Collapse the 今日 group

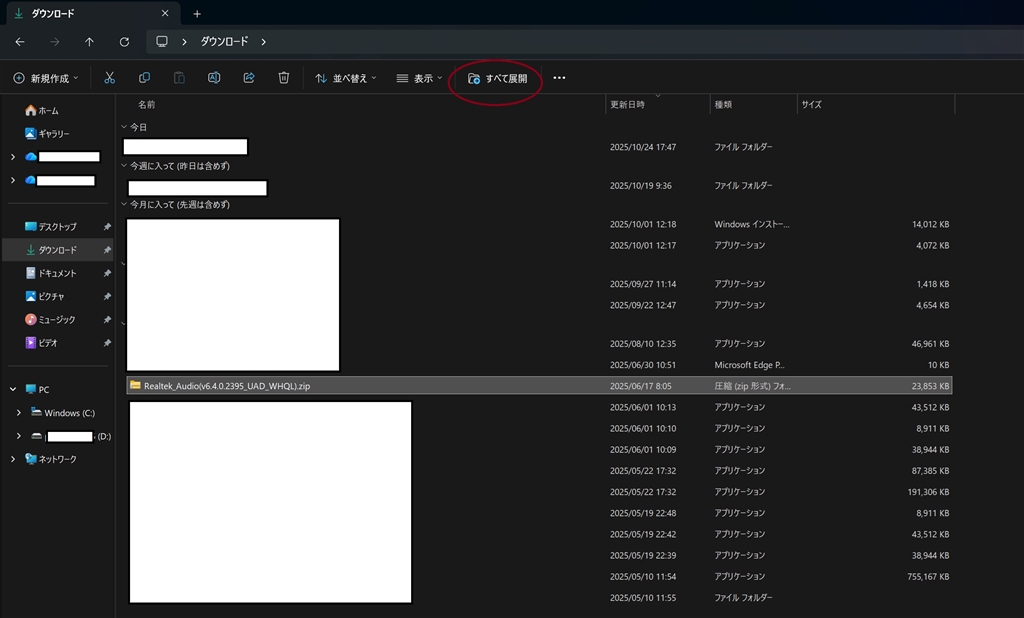(123, 127)
